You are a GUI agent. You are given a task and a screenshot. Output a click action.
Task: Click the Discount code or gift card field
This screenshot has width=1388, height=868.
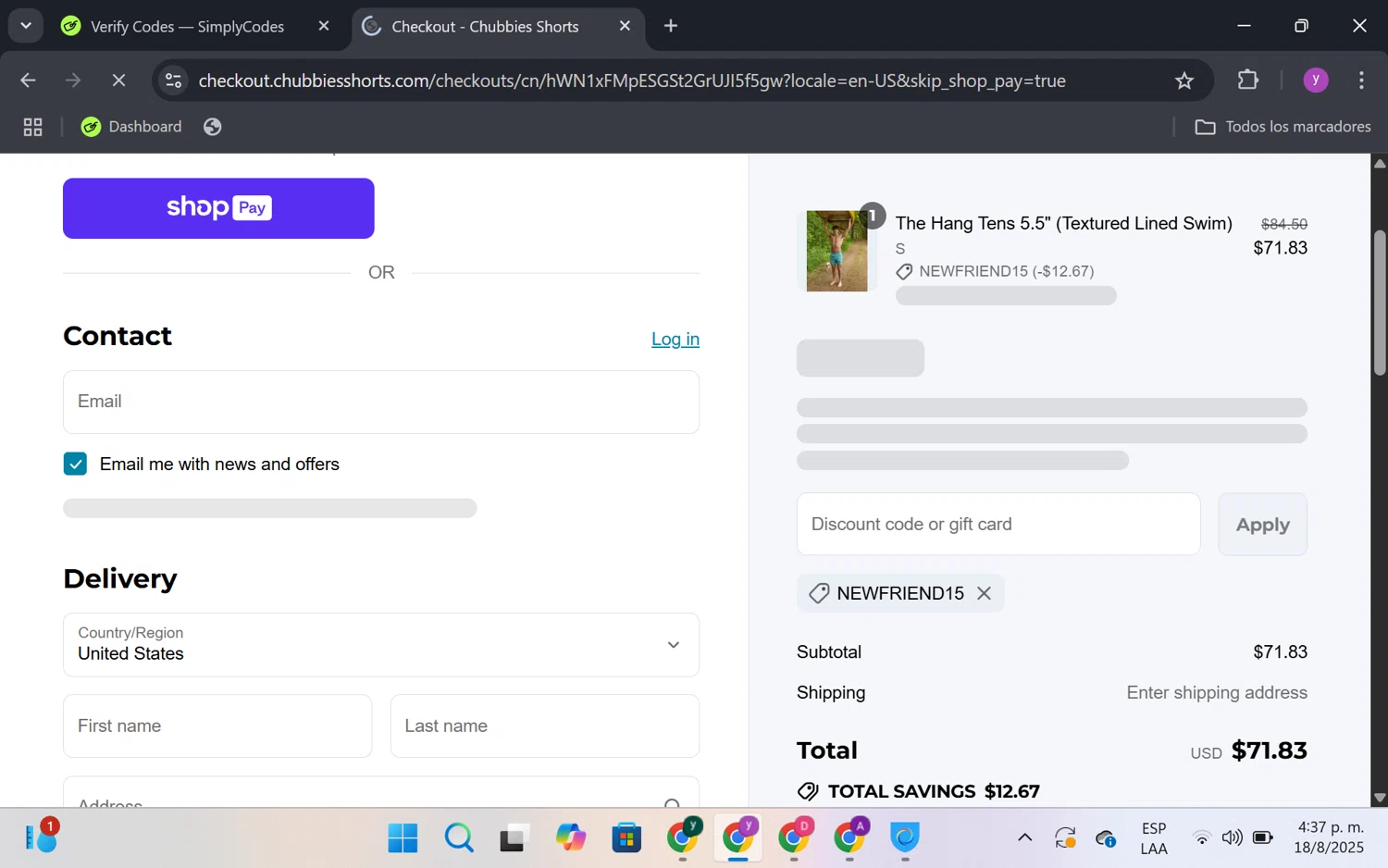point(998,524)
